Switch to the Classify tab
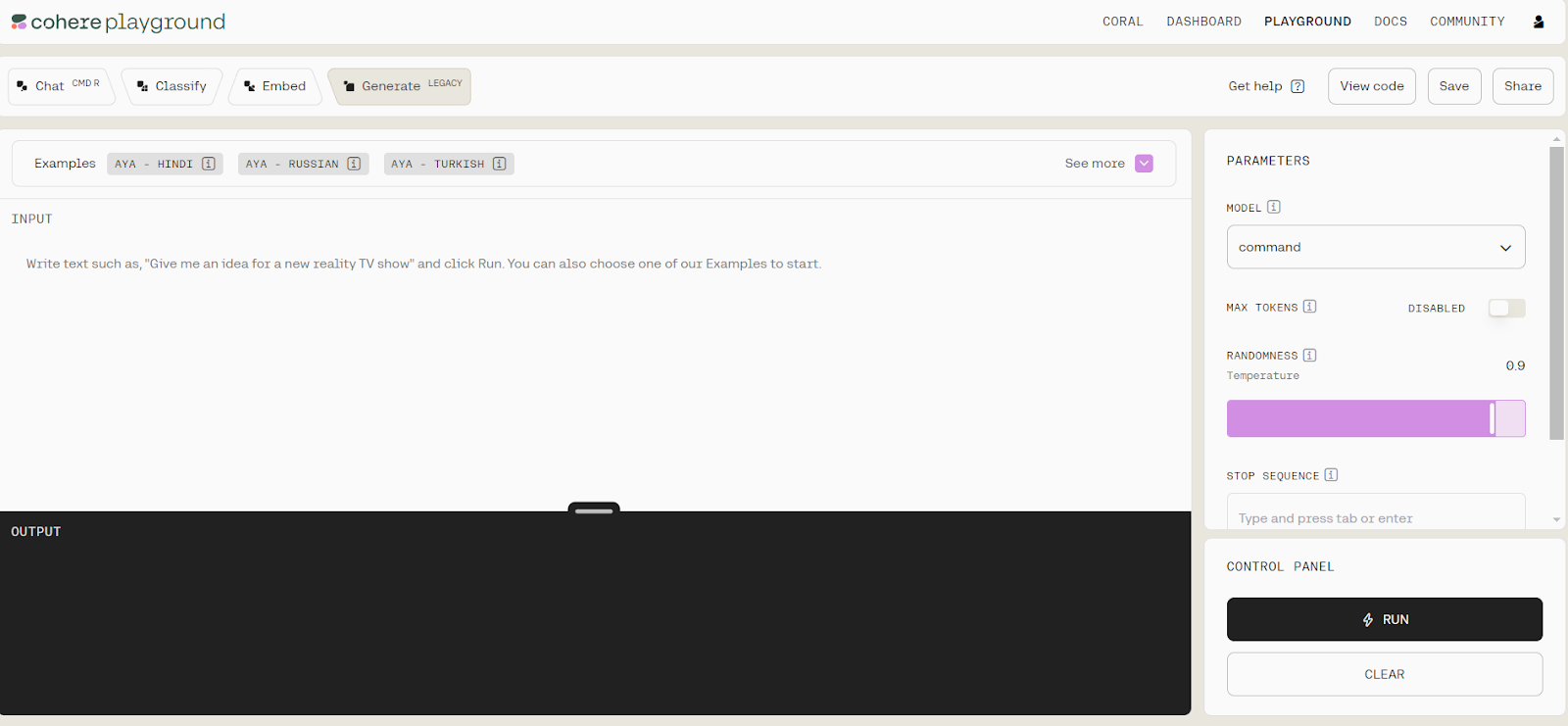 pyautogui.click(x=171, y=86)
